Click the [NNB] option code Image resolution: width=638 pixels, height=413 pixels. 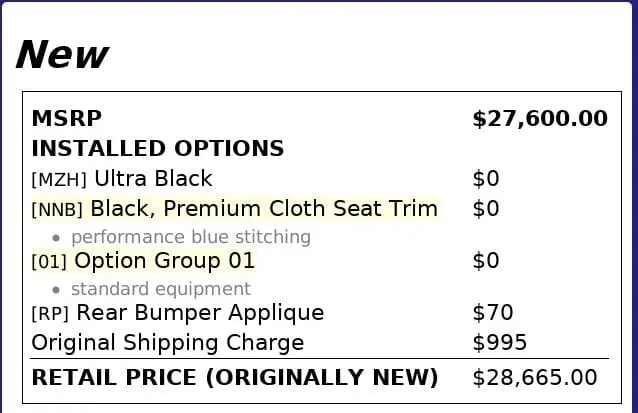[59, 210]
